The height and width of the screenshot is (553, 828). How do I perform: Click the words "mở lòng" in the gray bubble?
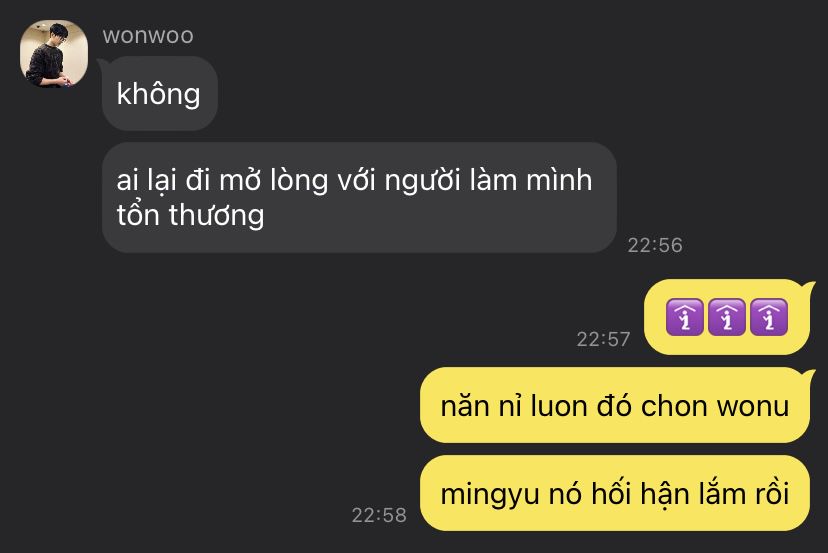tap(274, 181)
